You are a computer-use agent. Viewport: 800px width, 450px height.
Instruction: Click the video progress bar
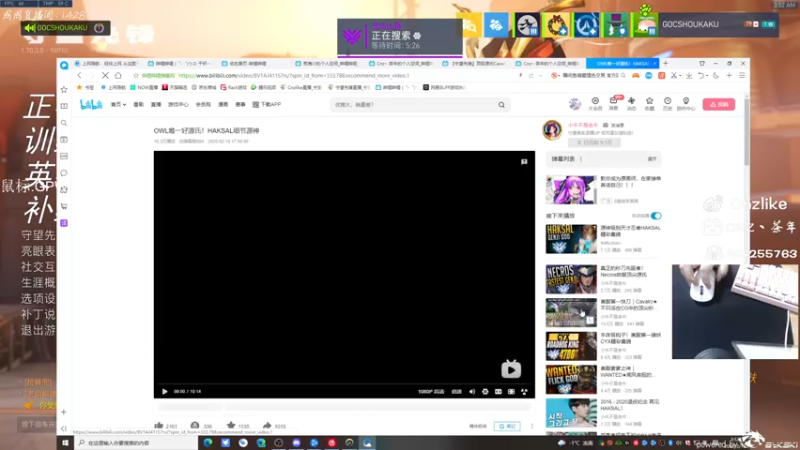(x=344, y=383)
